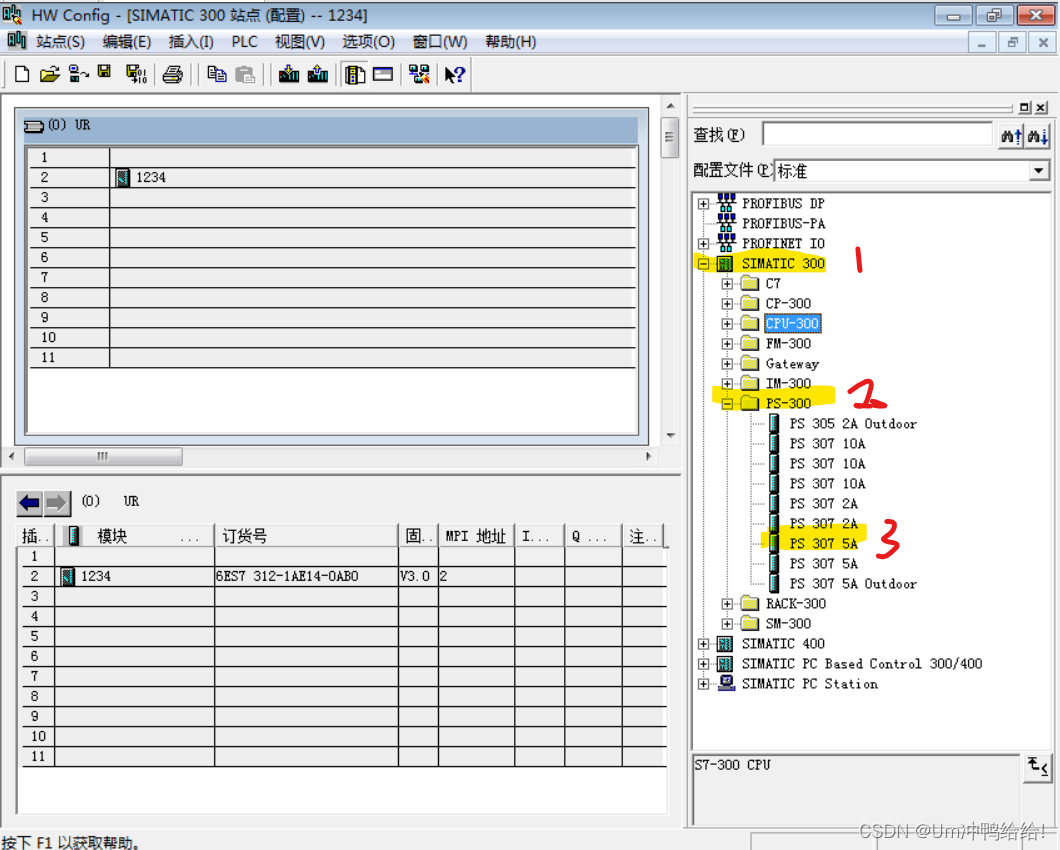Open the PLC menu
This screenshot has width=1060, height=850.
[244, 42]
